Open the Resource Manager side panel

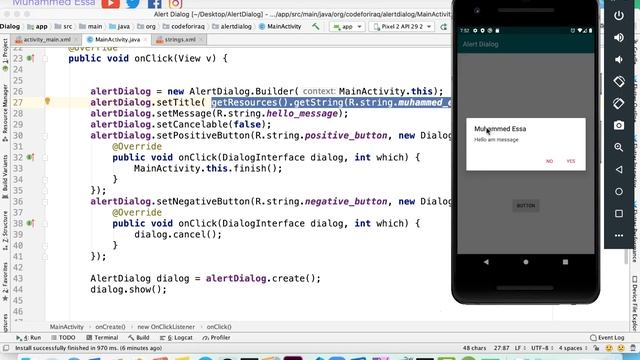coord(5,113)
